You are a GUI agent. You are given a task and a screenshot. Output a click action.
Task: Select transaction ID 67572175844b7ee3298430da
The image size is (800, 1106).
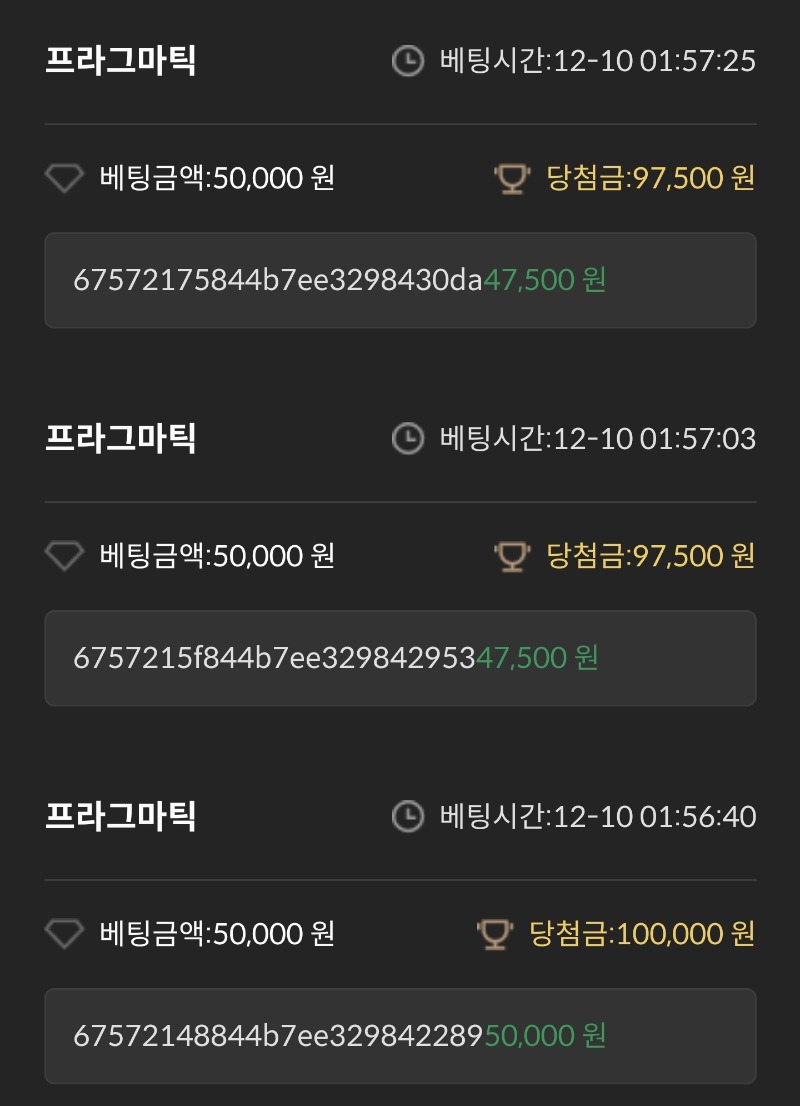278,280
